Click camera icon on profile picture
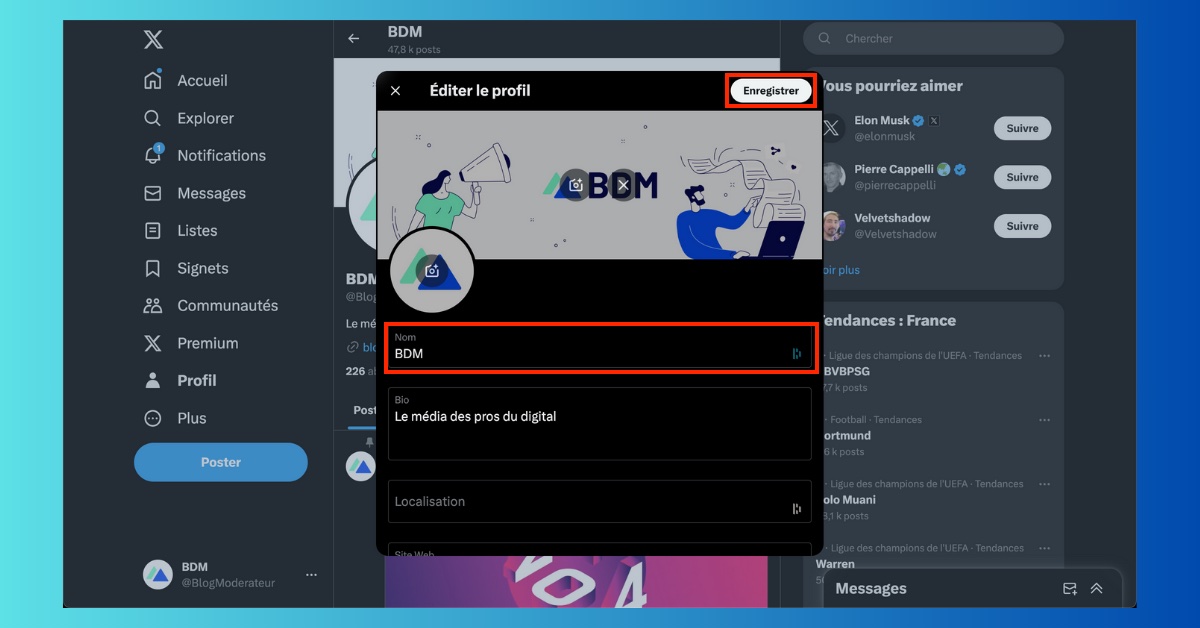This screenshot has height=628, width=1200. click(432, 271)
